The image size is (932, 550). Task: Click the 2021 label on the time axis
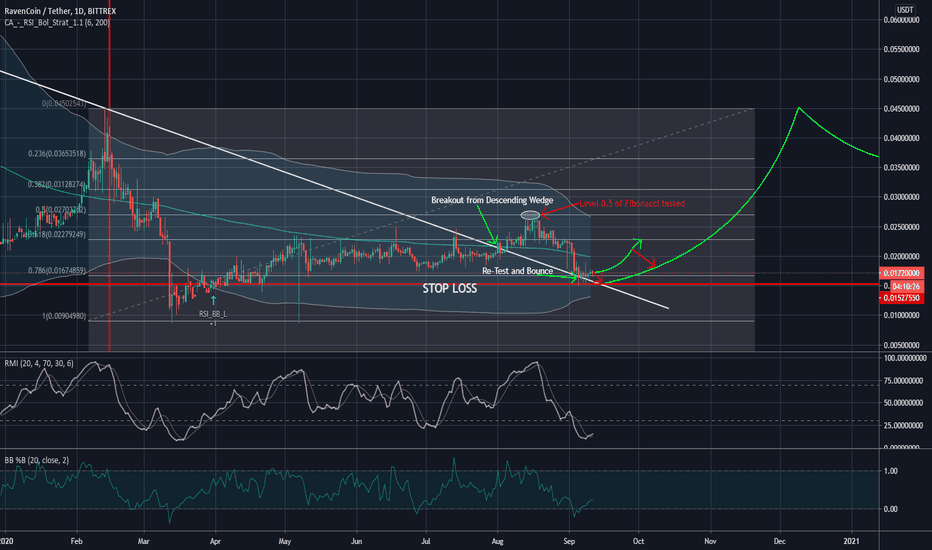(x=852, y=542)
